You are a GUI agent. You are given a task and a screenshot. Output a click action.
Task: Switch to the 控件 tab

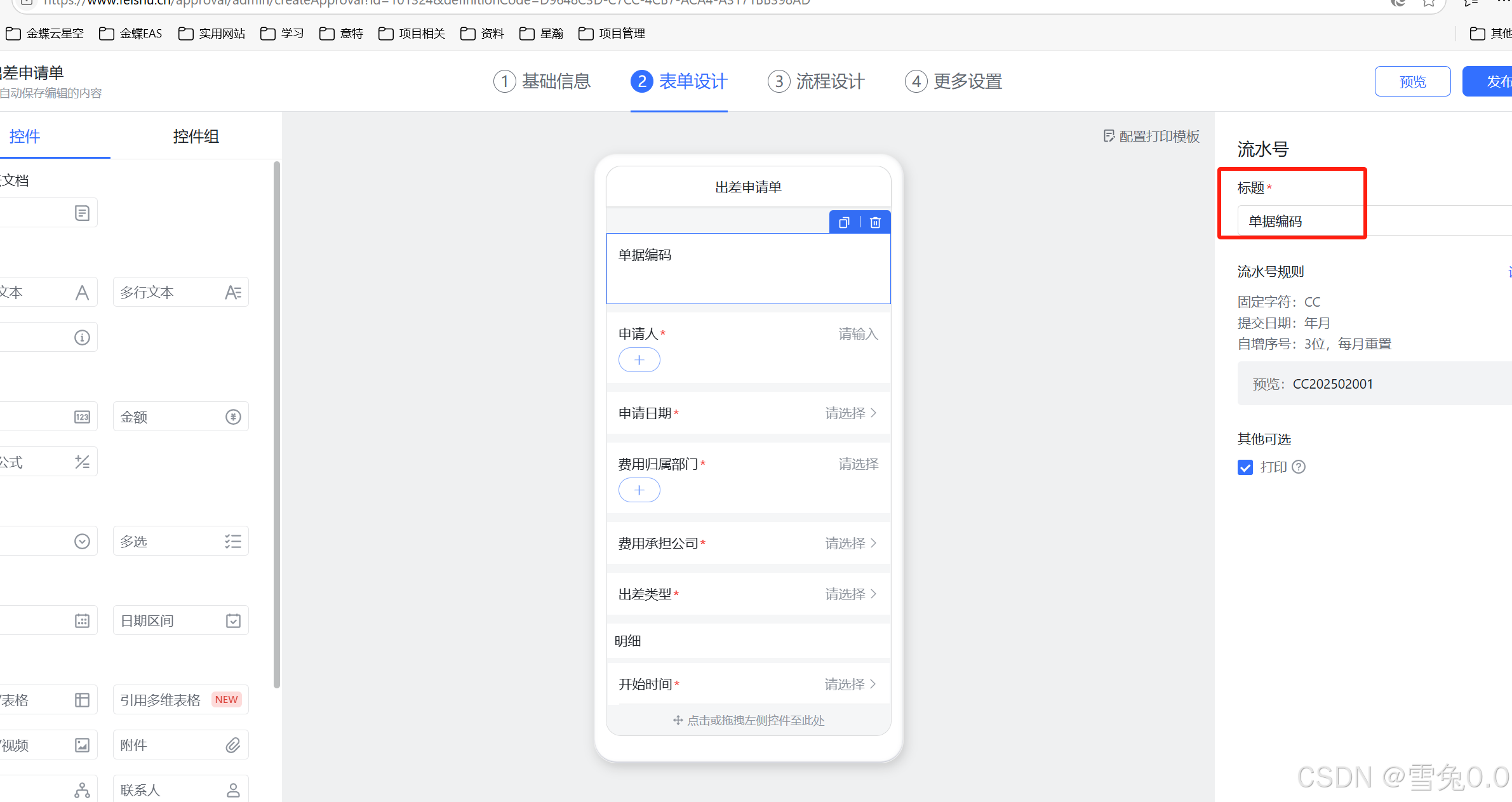tap(25, 136)
